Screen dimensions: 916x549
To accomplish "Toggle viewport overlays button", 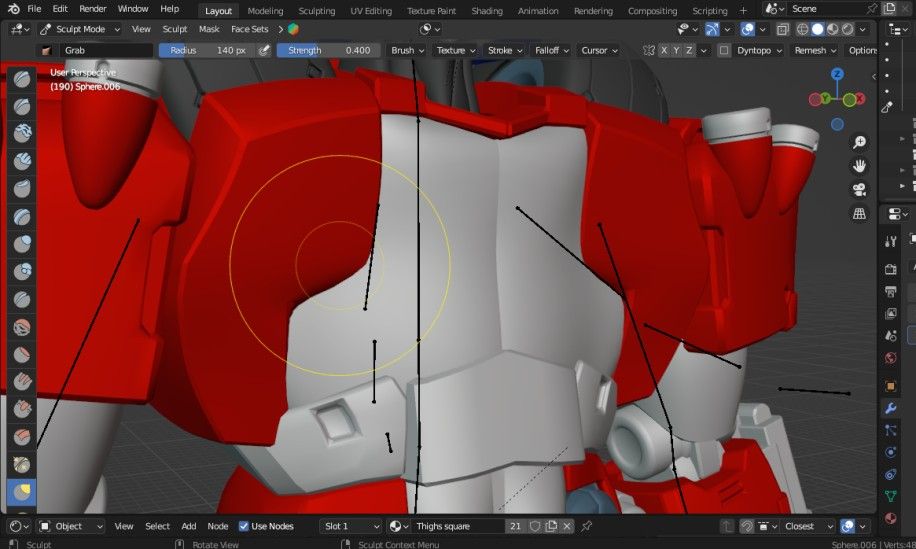I will [747, 29].
